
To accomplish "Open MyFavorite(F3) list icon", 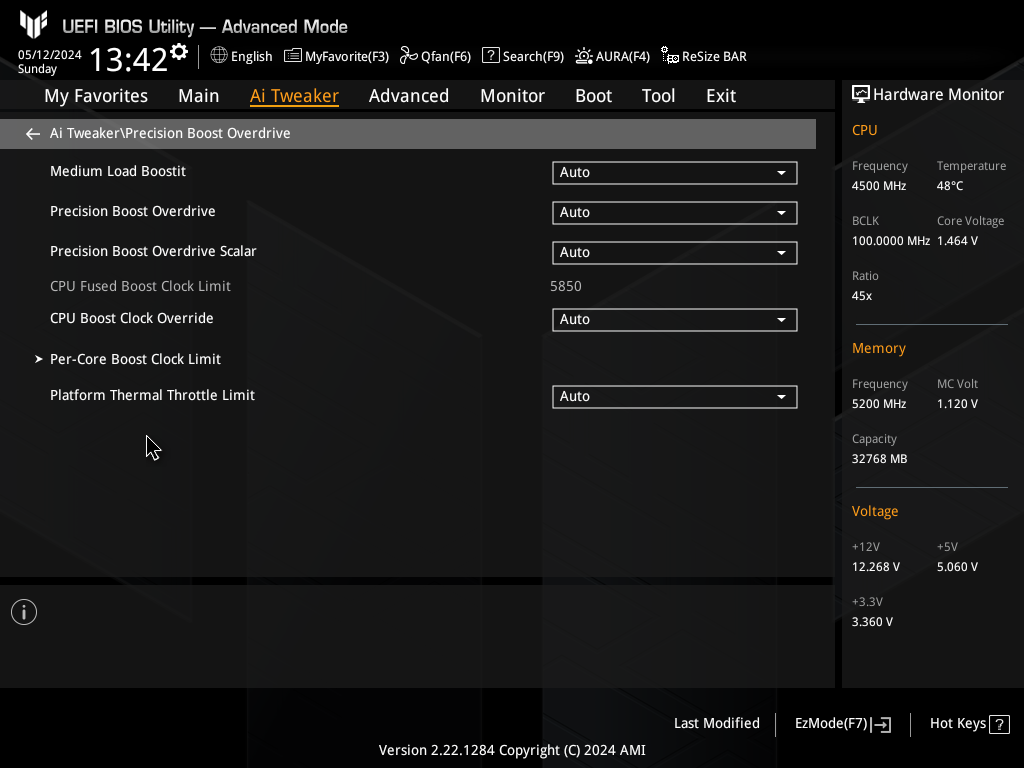I will pos(293,56).
